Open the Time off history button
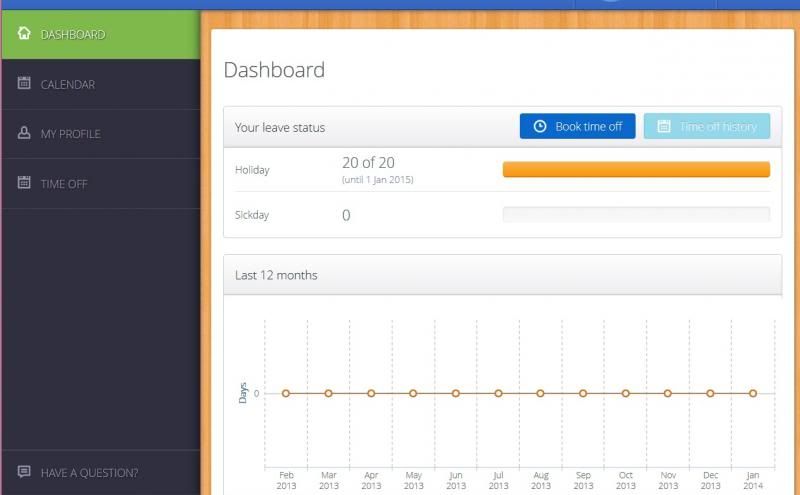800x495 pixels. coord(707,126)
